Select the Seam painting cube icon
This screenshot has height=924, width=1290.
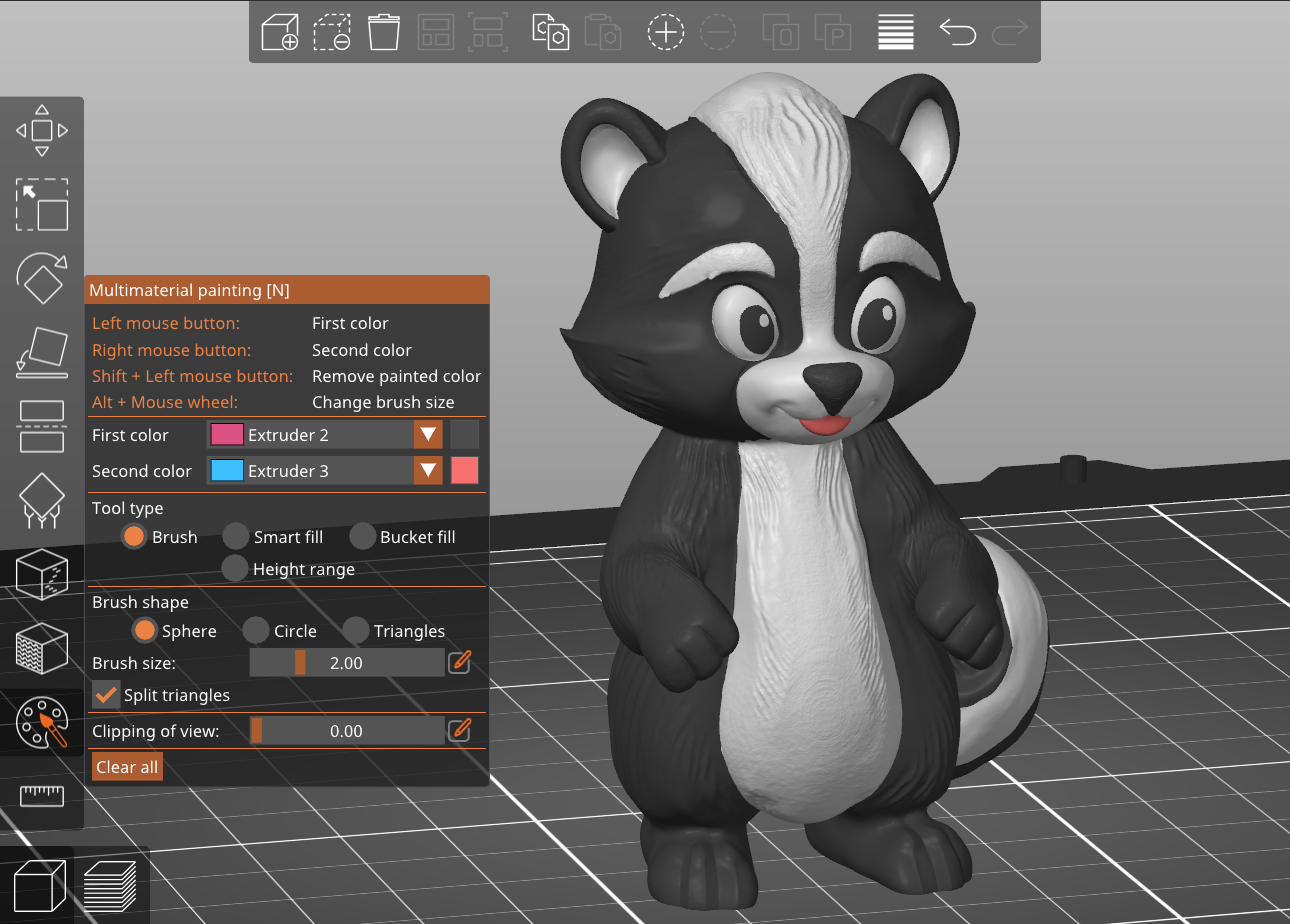click(x=42, y=574)
